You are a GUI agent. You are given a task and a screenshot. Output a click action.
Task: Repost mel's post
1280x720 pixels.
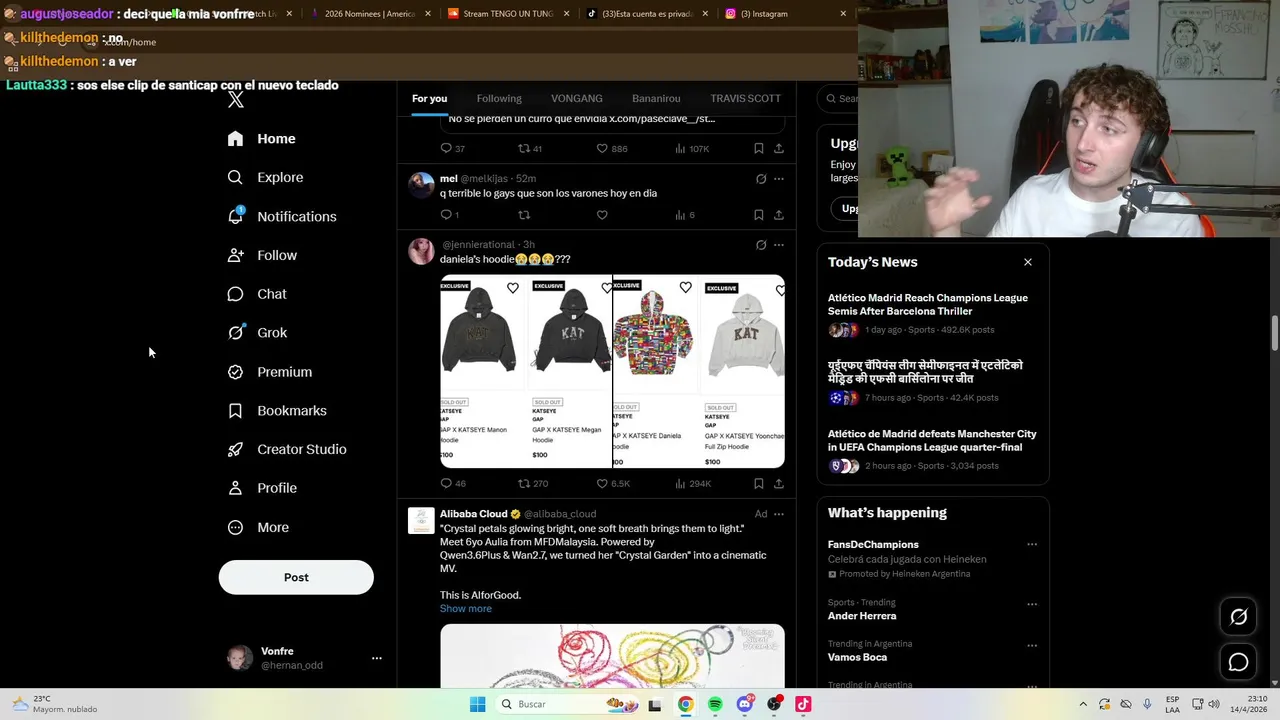pos(523,215)
